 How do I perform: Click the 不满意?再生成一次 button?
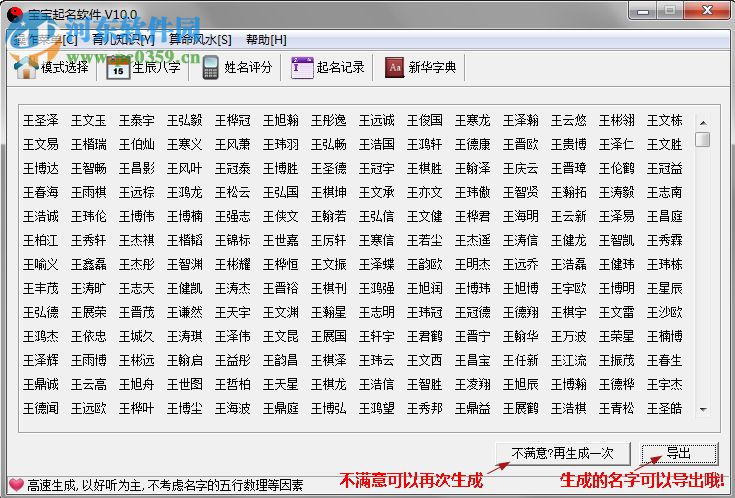pos(562,453)
